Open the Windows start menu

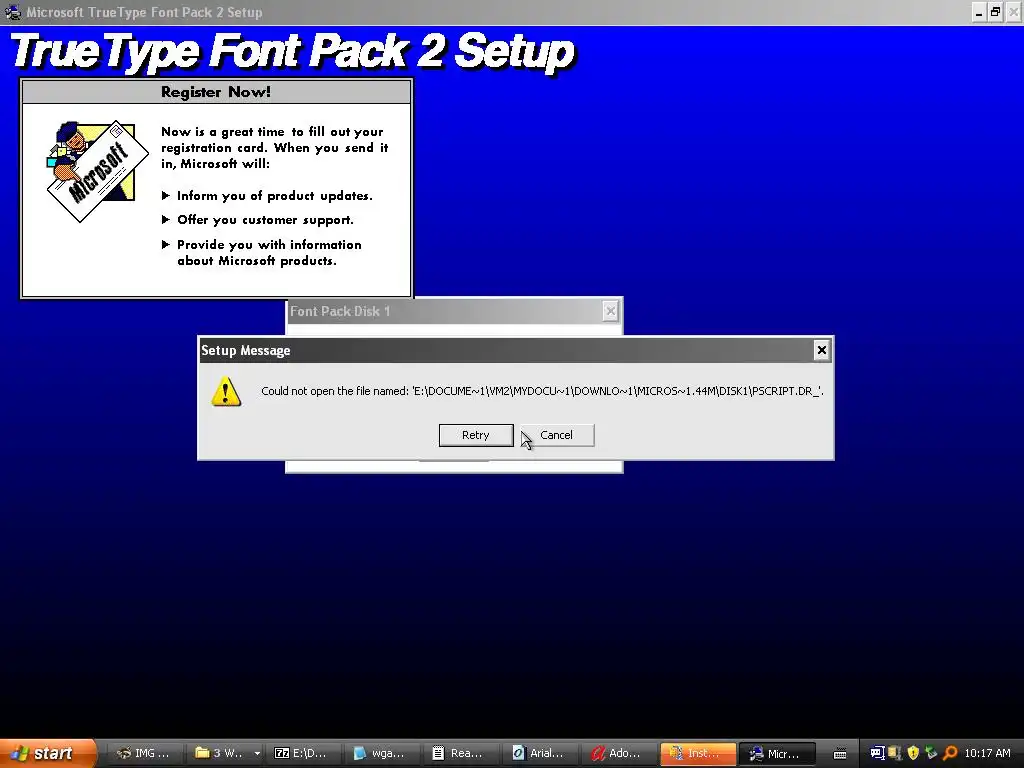click(x=48, y=753)
